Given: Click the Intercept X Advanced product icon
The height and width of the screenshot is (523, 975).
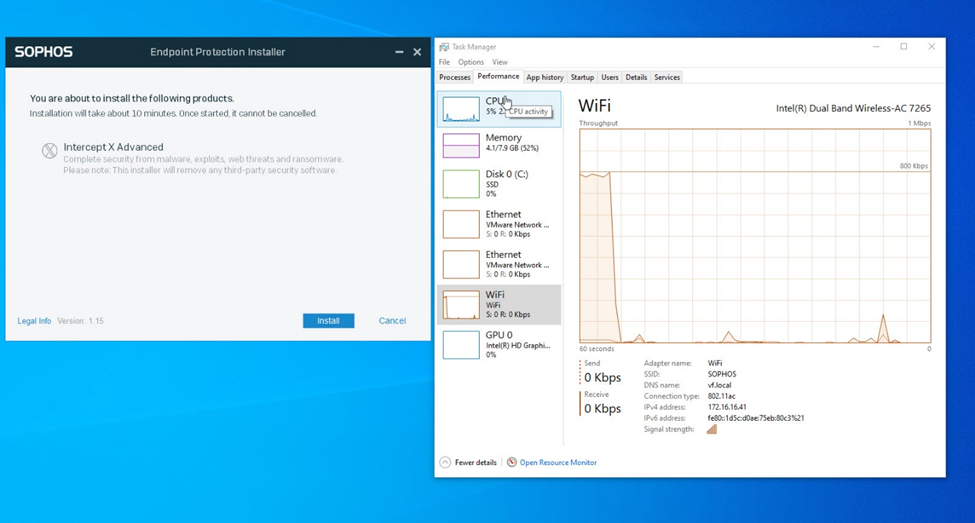Looking at the screenshot, I should click(x=50, y=150).
